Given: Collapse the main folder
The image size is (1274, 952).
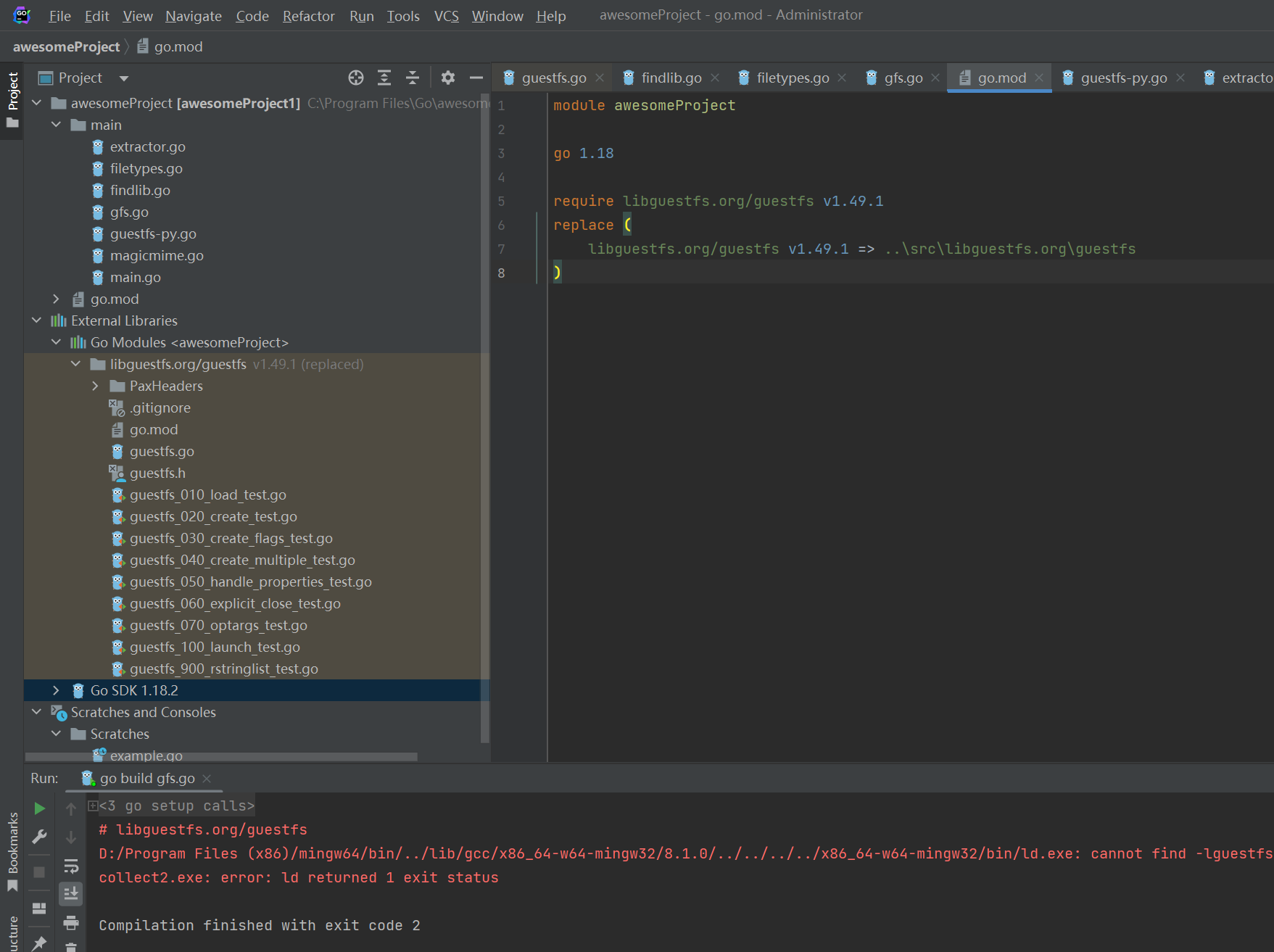Looking at the screenshot, I should tap(57, 125).
